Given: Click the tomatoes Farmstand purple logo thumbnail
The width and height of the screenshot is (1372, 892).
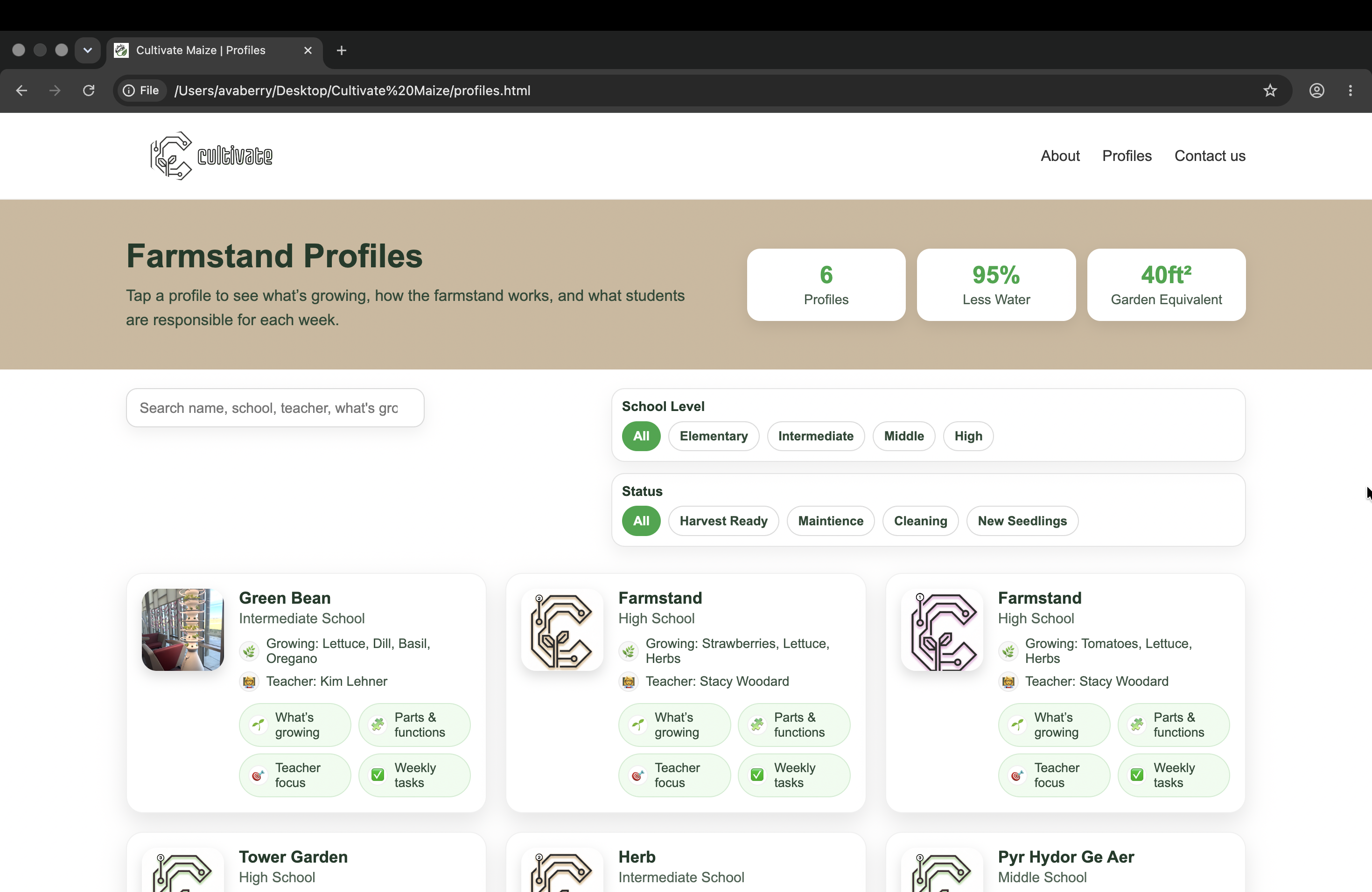Looking at the screenshot, I should click(x=942, y=630).
